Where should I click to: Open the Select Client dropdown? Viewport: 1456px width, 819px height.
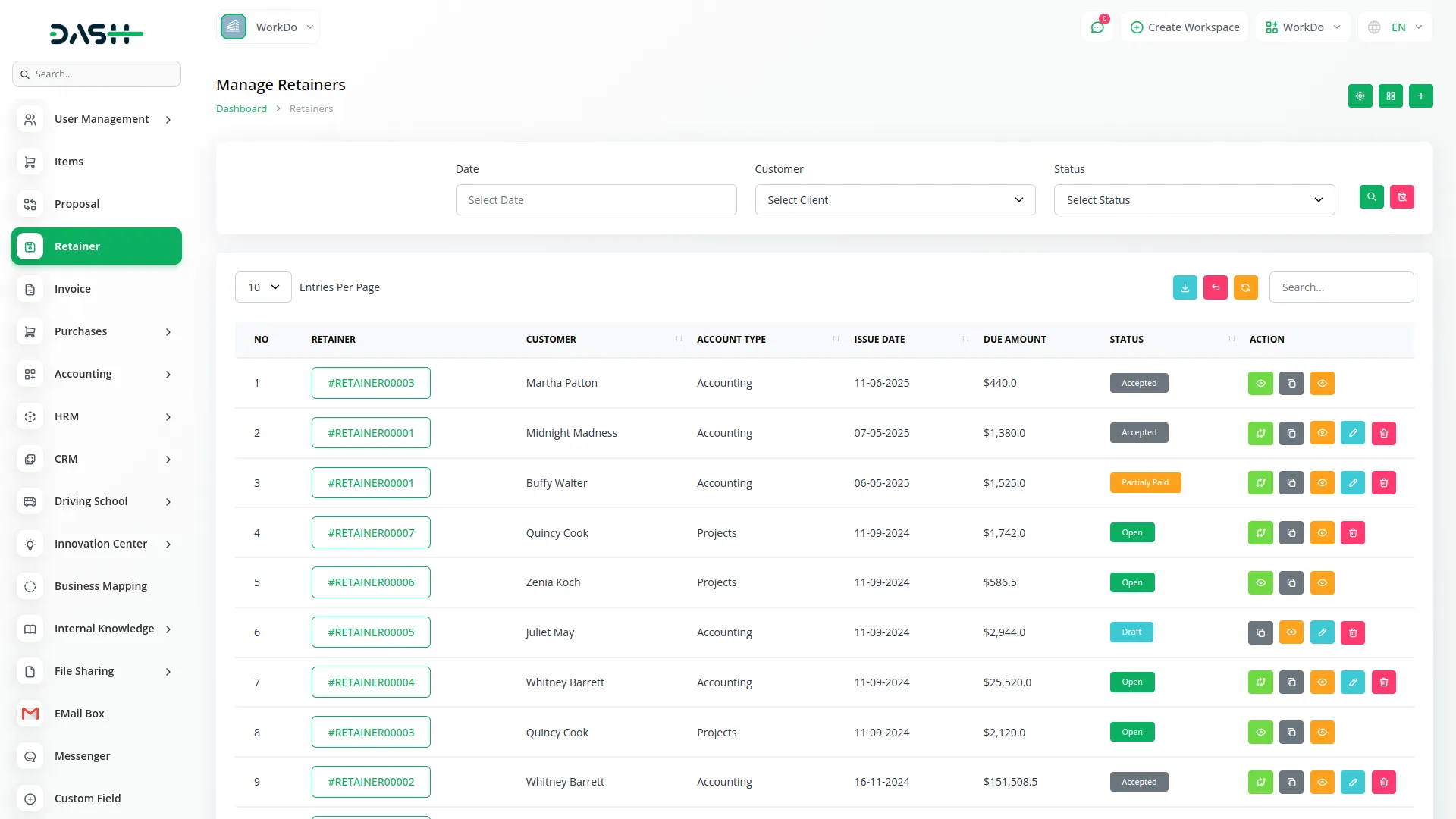(x=895, y=200)
